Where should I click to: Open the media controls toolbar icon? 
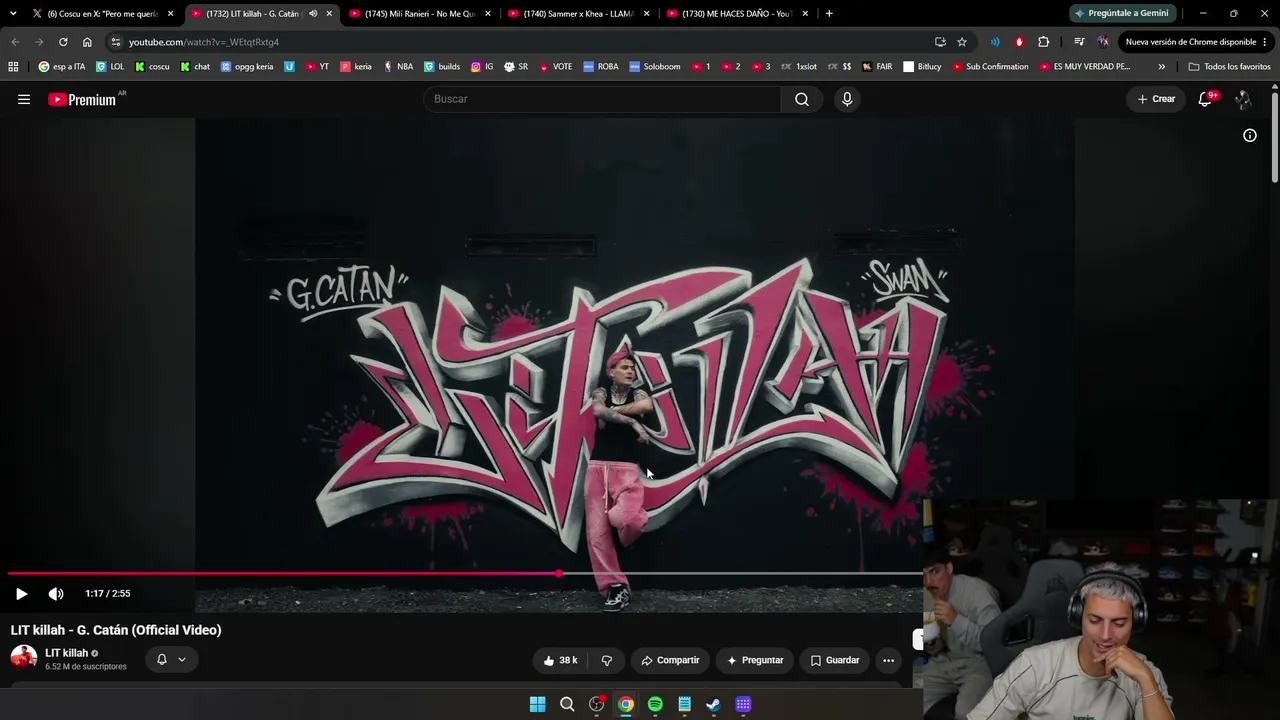(1079, 42)
